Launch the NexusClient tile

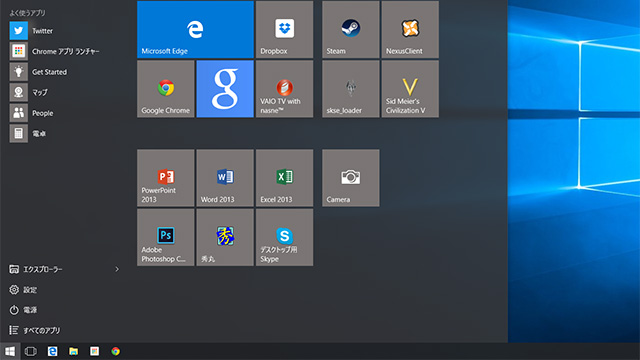410,29
